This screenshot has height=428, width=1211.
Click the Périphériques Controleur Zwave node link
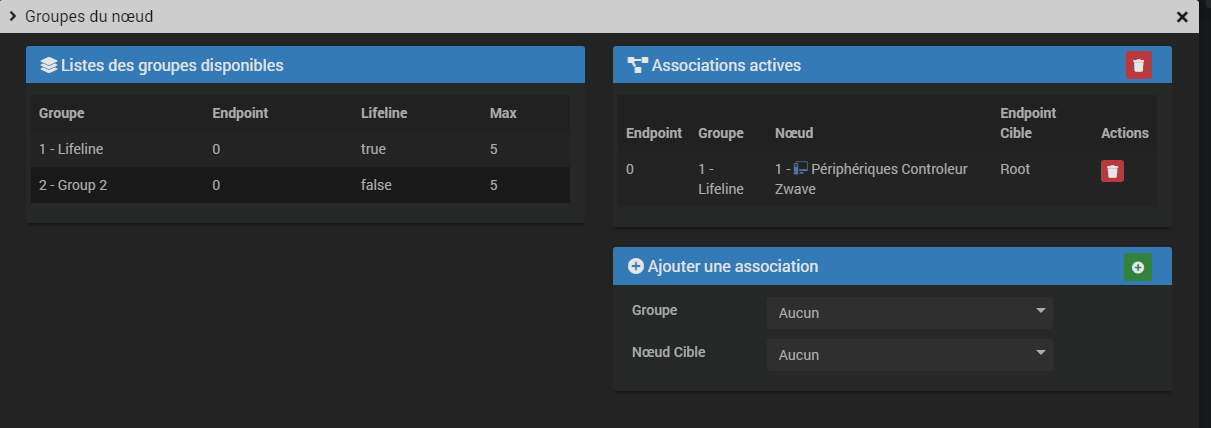tap(871, 179)
